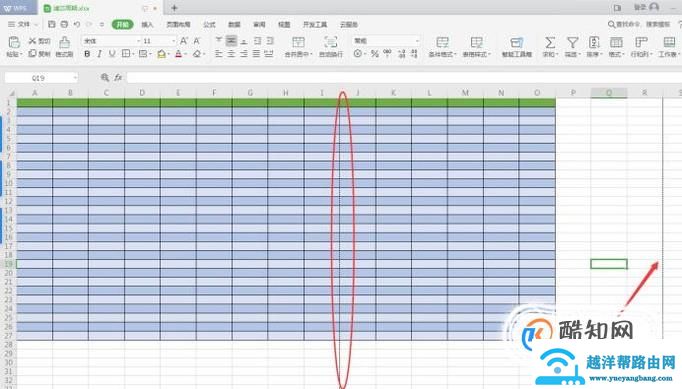Apply the yellow fill color bucket
The image size is (682, 389).
tap(161, 54)
